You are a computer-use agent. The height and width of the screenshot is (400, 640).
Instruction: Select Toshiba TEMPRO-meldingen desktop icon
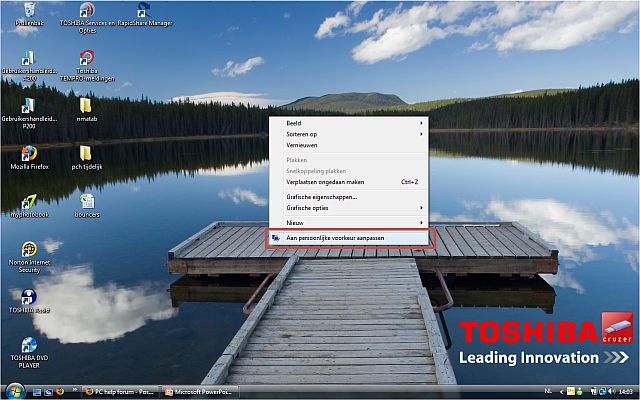pyautogui.click(x=87, y=66)
